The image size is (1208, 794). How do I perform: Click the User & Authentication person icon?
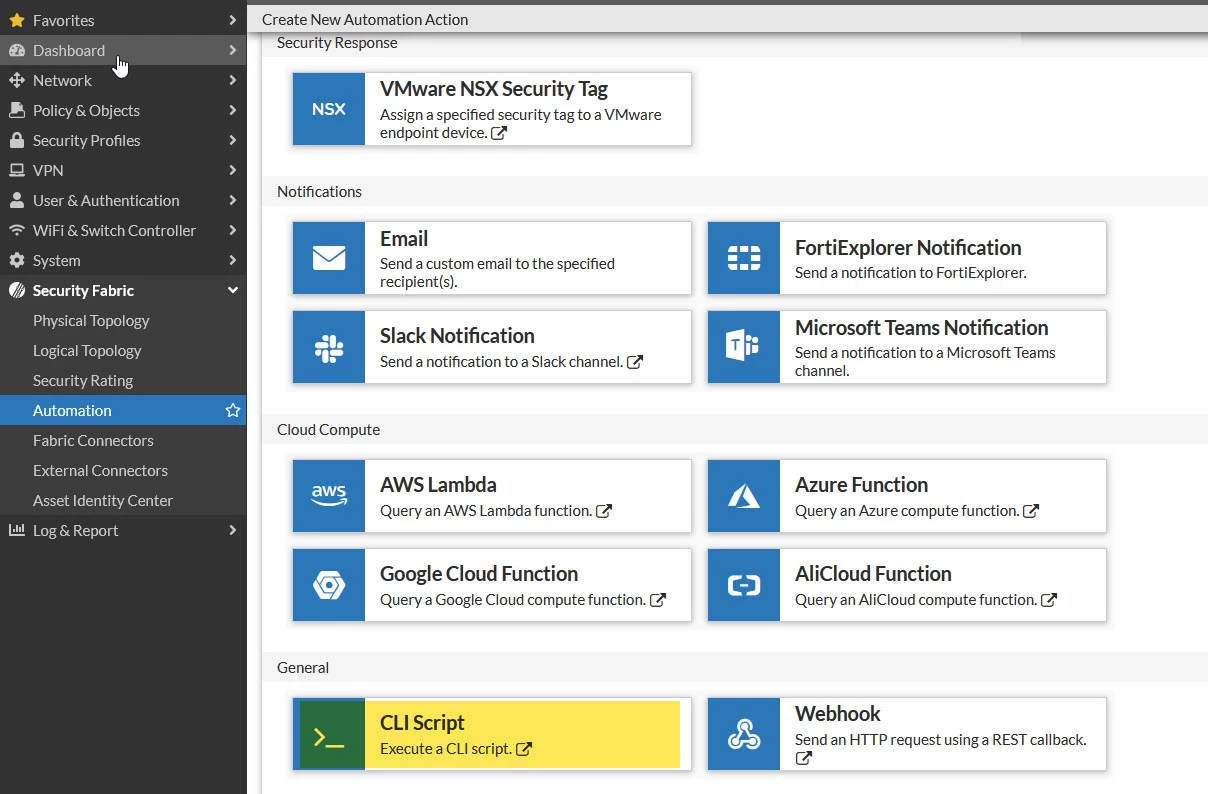tap(16, 200)
